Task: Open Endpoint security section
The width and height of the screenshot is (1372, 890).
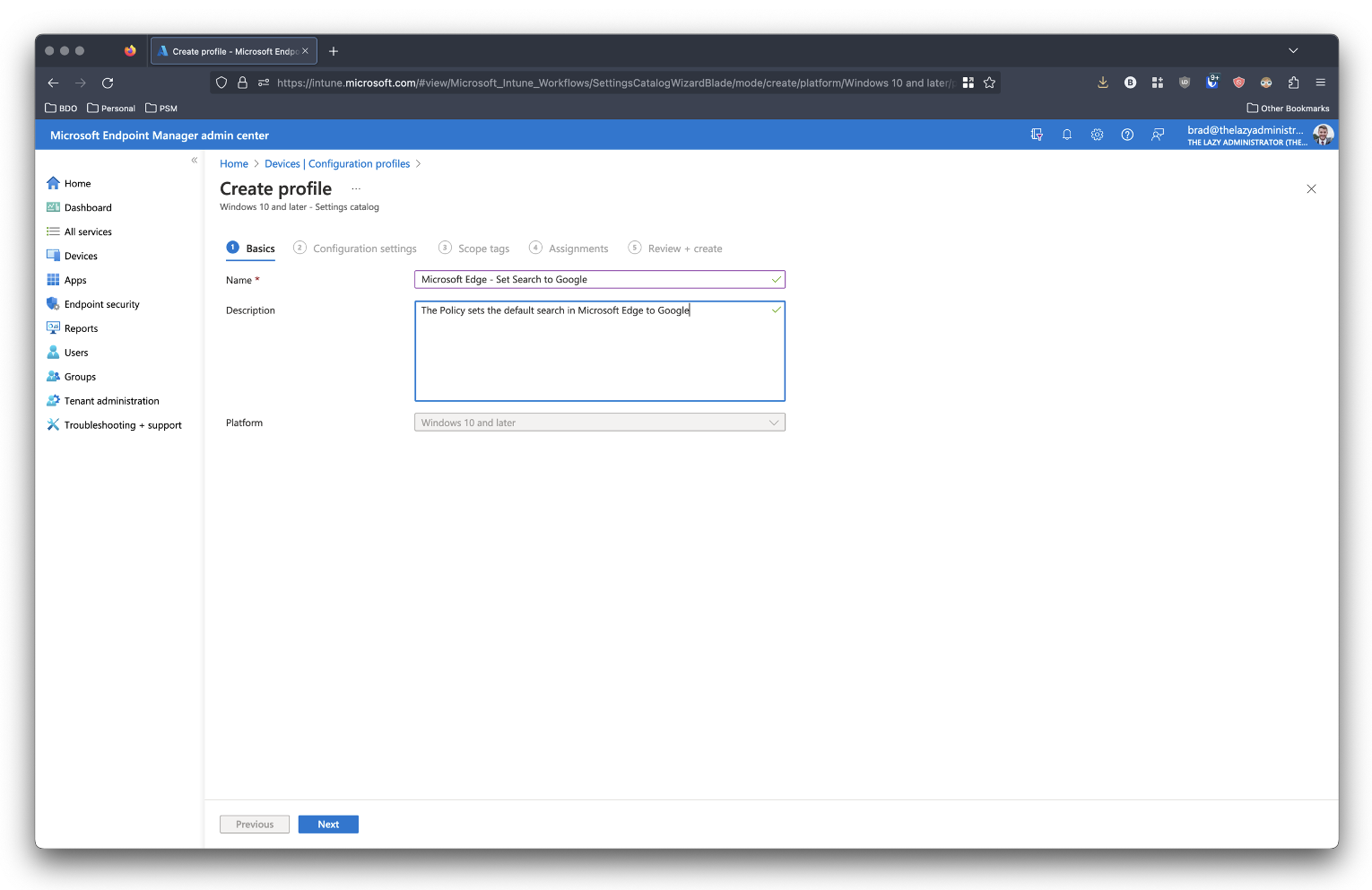Action: (92, 304)
